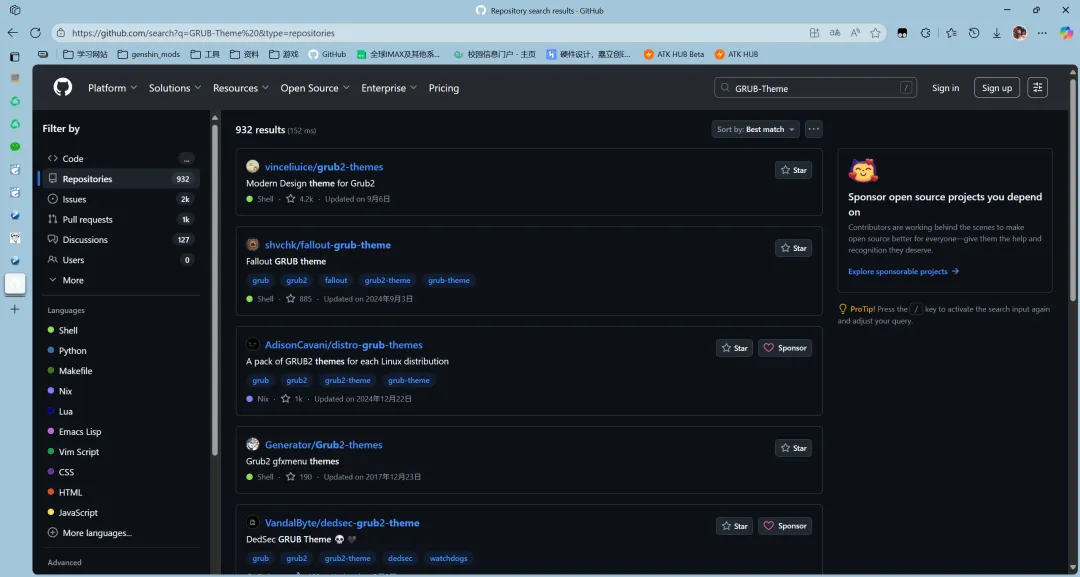
Task: Star the Generator/Grub2-themes repository
Action: [x=793, y=448]
